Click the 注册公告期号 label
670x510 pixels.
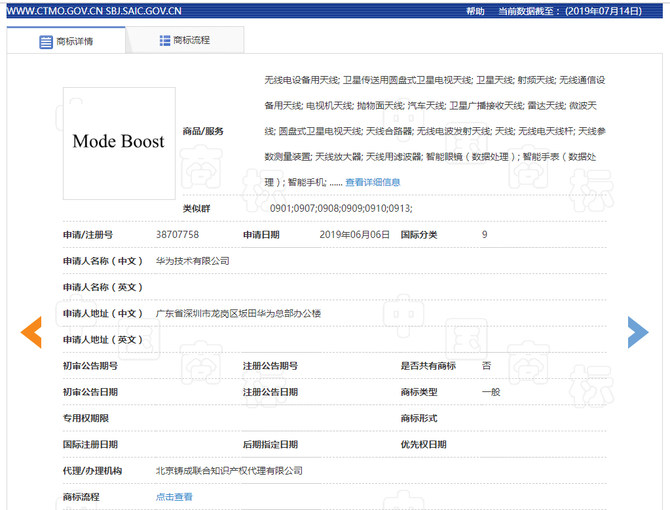(x=270, y=366)
